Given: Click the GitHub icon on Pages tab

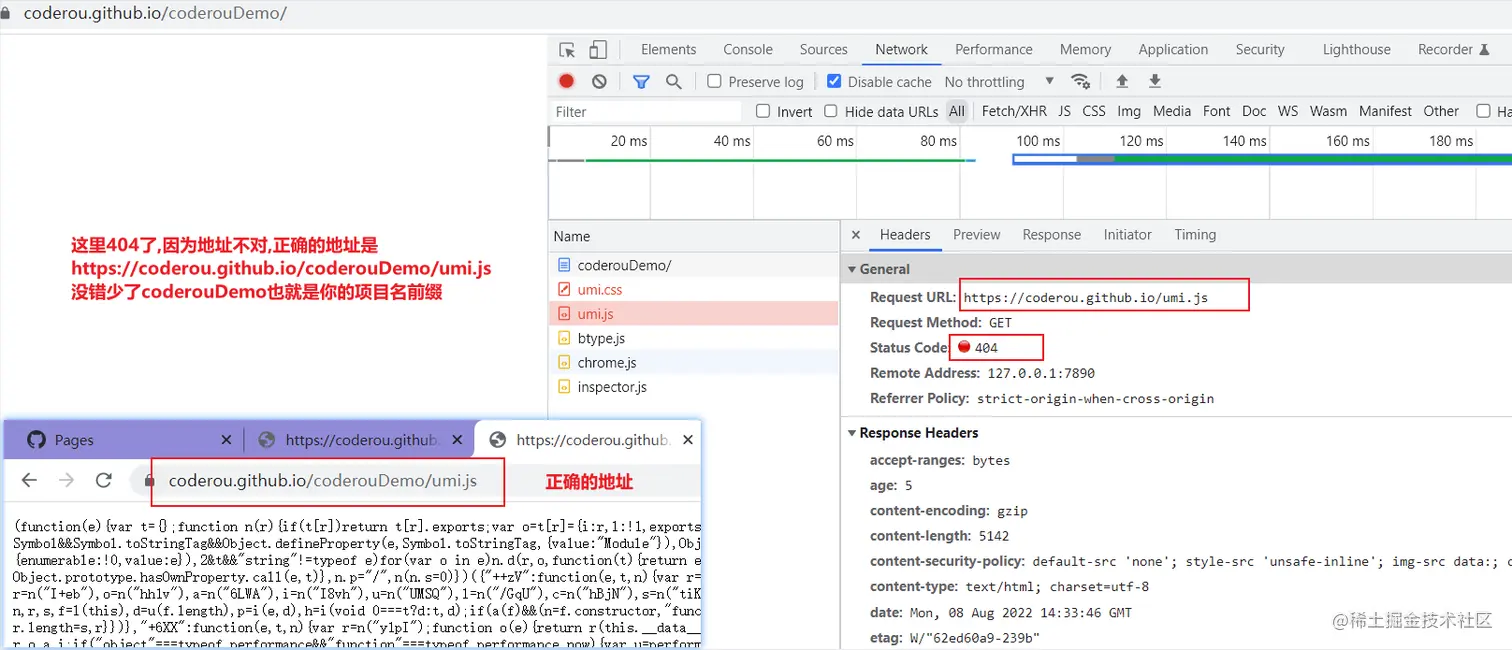Looking at the screenshot, I should click(x=36, y=439).
